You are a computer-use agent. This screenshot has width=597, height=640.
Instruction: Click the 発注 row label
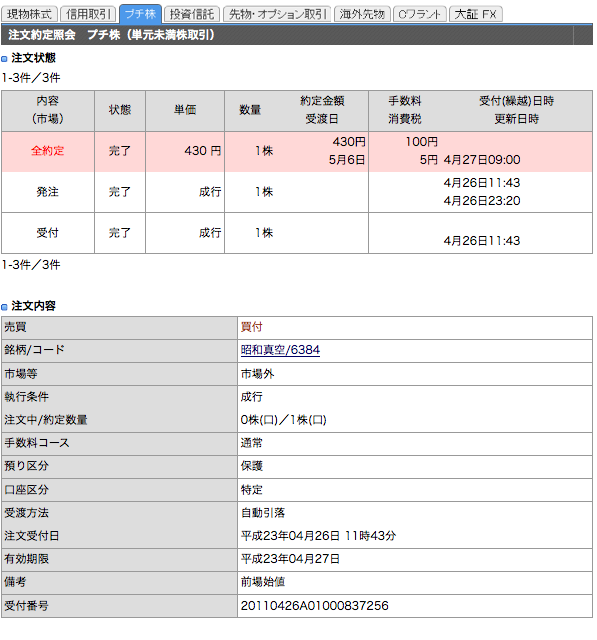click(x=48, y=191)
